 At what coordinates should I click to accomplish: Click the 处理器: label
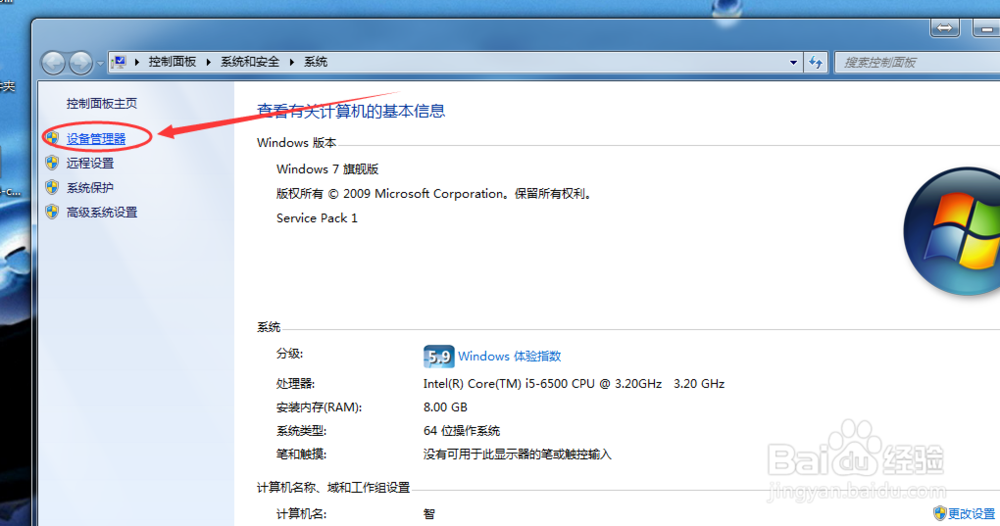(x=295, y=384)
